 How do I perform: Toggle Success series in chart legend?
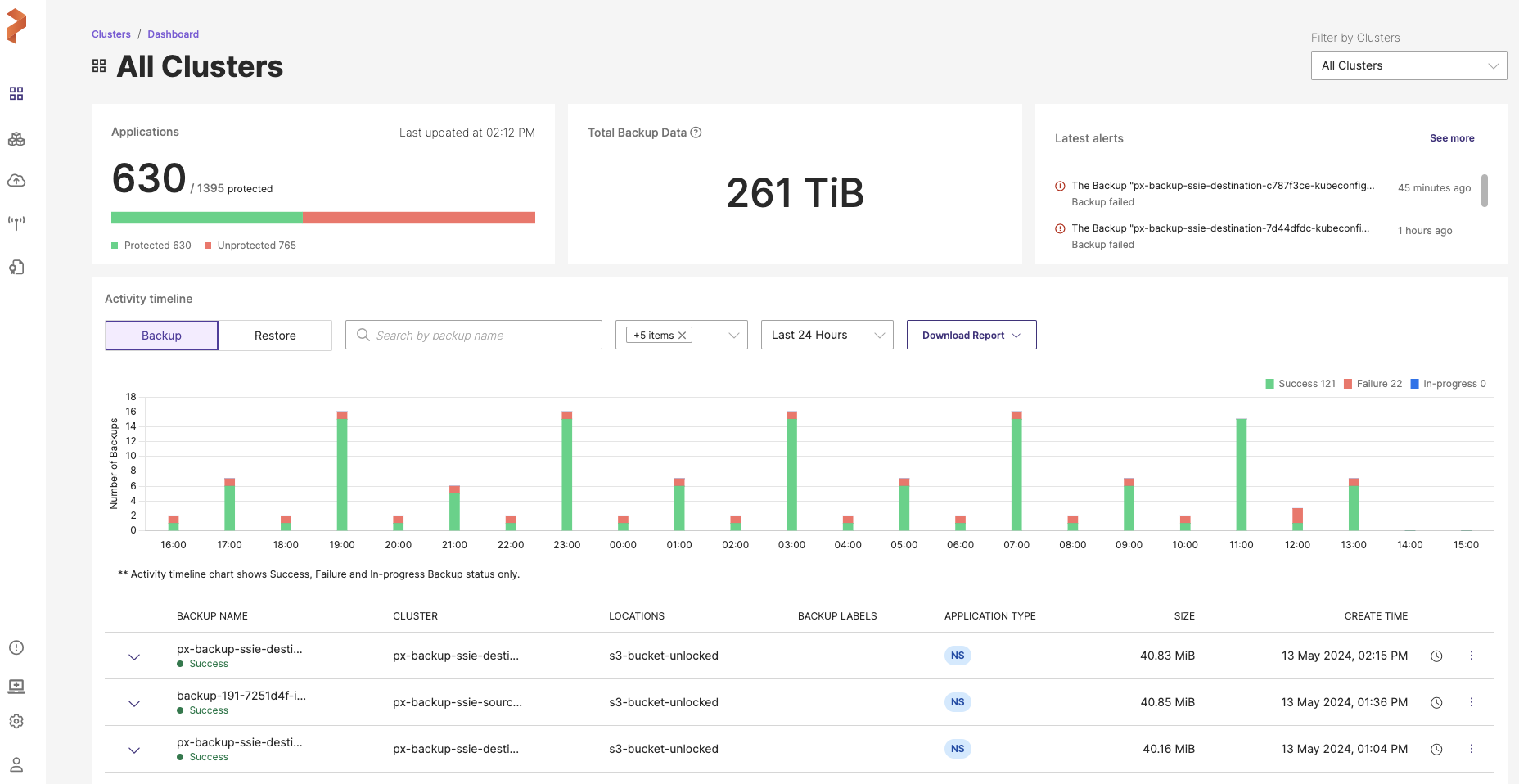(1300, 384)
